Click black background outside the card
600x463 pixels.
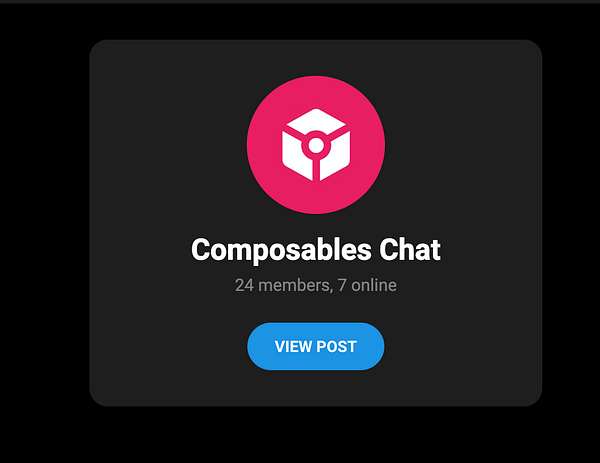tap(44, 230)
